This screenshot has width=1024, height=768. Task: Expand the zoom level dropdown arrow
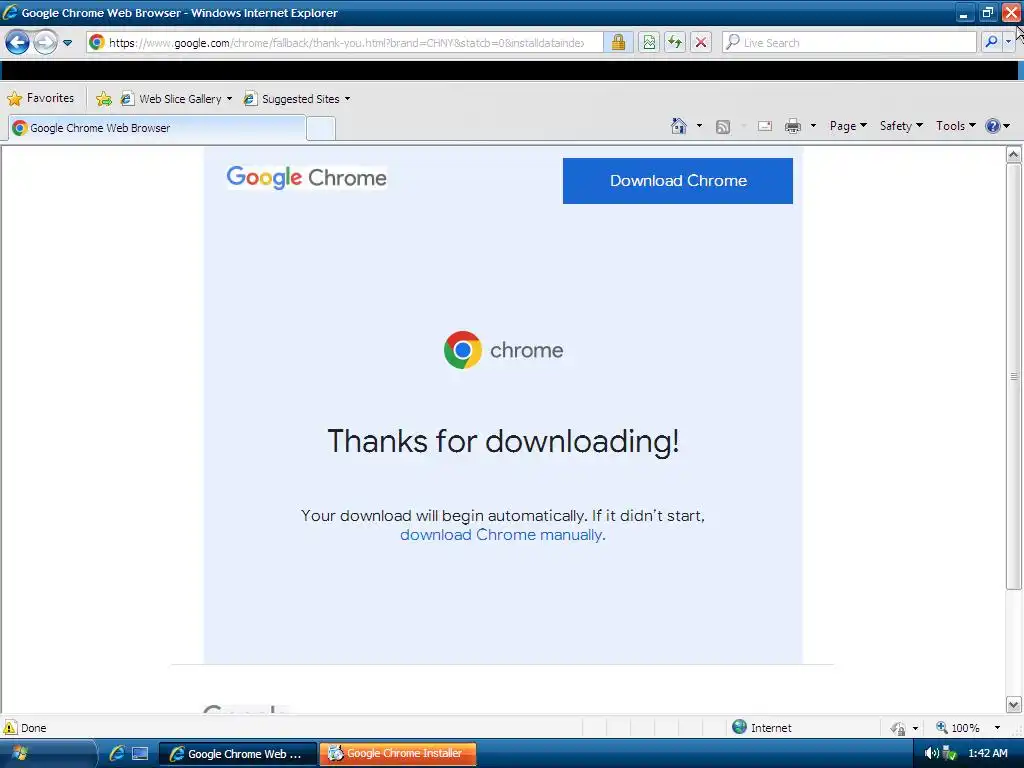(997, 728)
